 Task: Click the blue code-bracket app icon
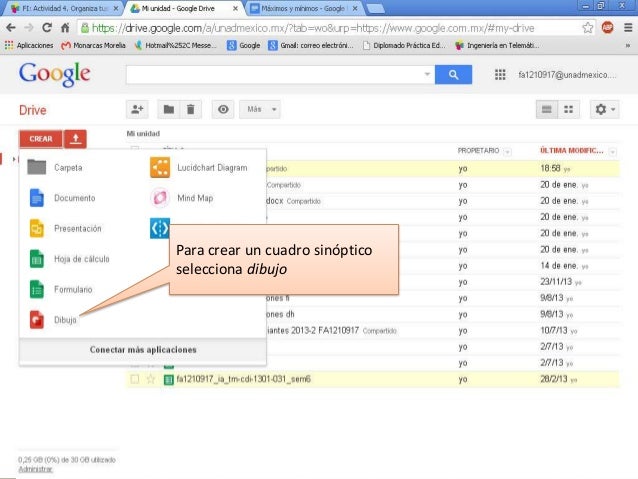click(160, 228)
